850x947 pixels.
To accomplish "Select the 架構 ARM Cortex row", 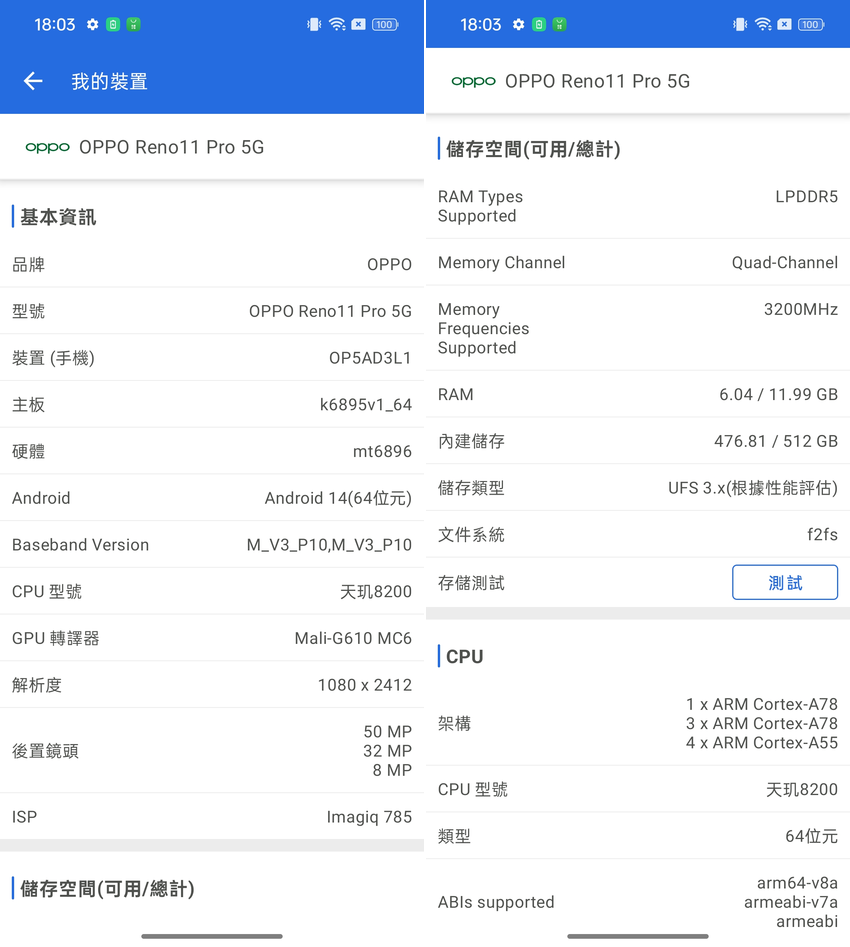I will [x=638, y=724].
